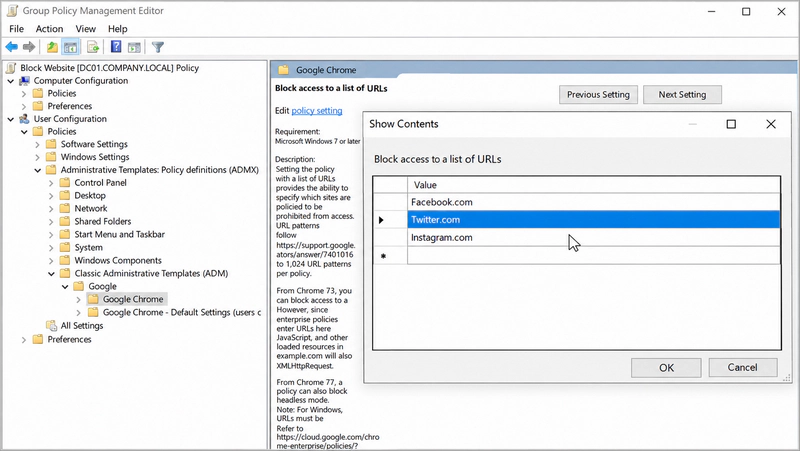Open the policy setting link

[x=317, y=111]
